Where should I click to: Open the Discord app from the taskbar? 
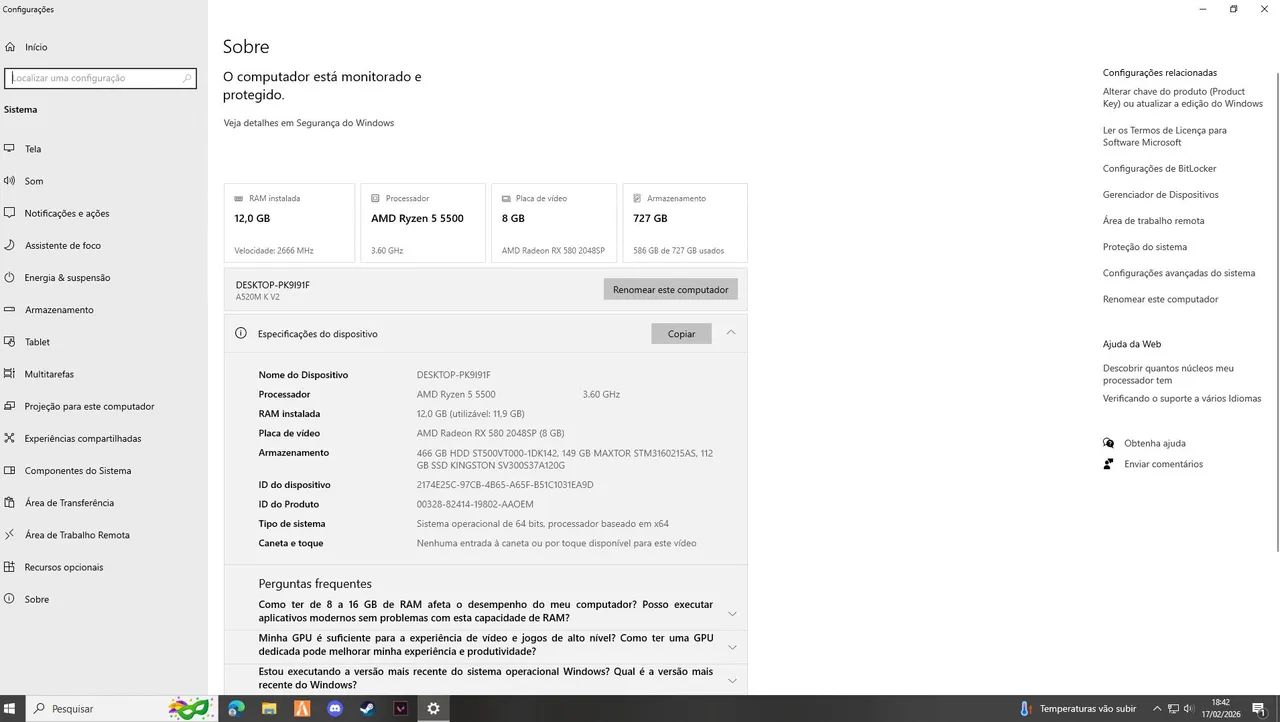[x=334, y=708]
